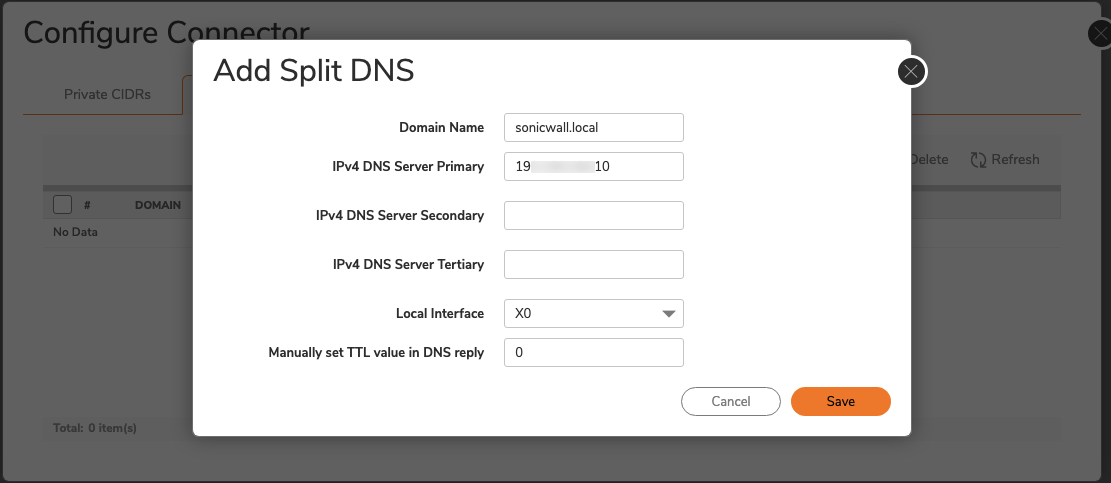Sort by the DOMAIN column header
This screenshot has width=1111, height=483.
tap(157, 205)
